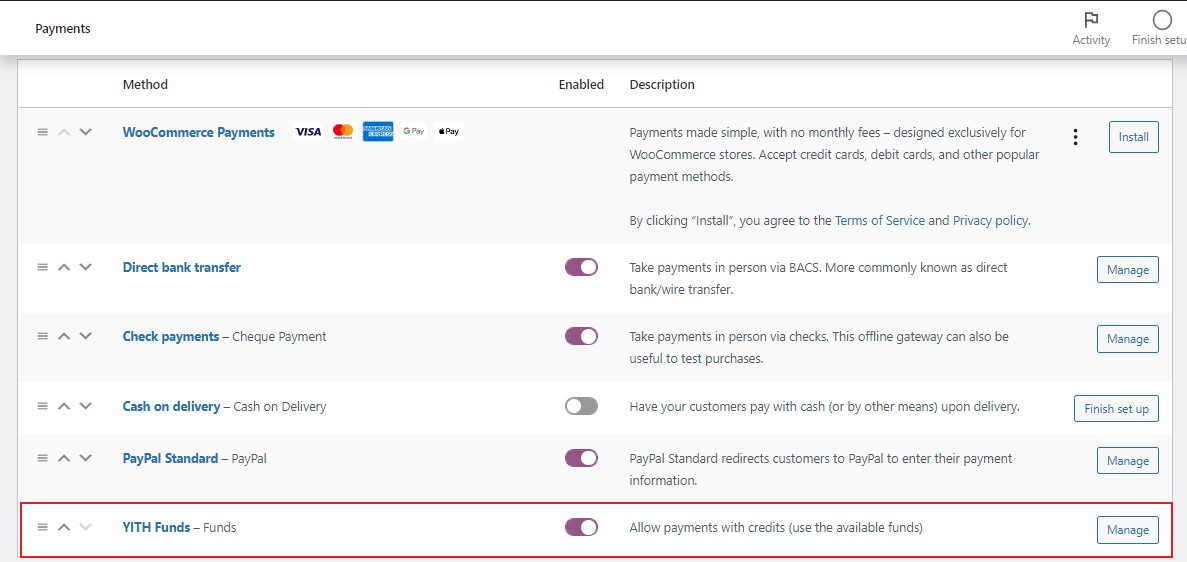Disable the Direct bank transfer toggle
Image resolution: width=1187 pixels, height=562 pixels.
coord(581,267)
